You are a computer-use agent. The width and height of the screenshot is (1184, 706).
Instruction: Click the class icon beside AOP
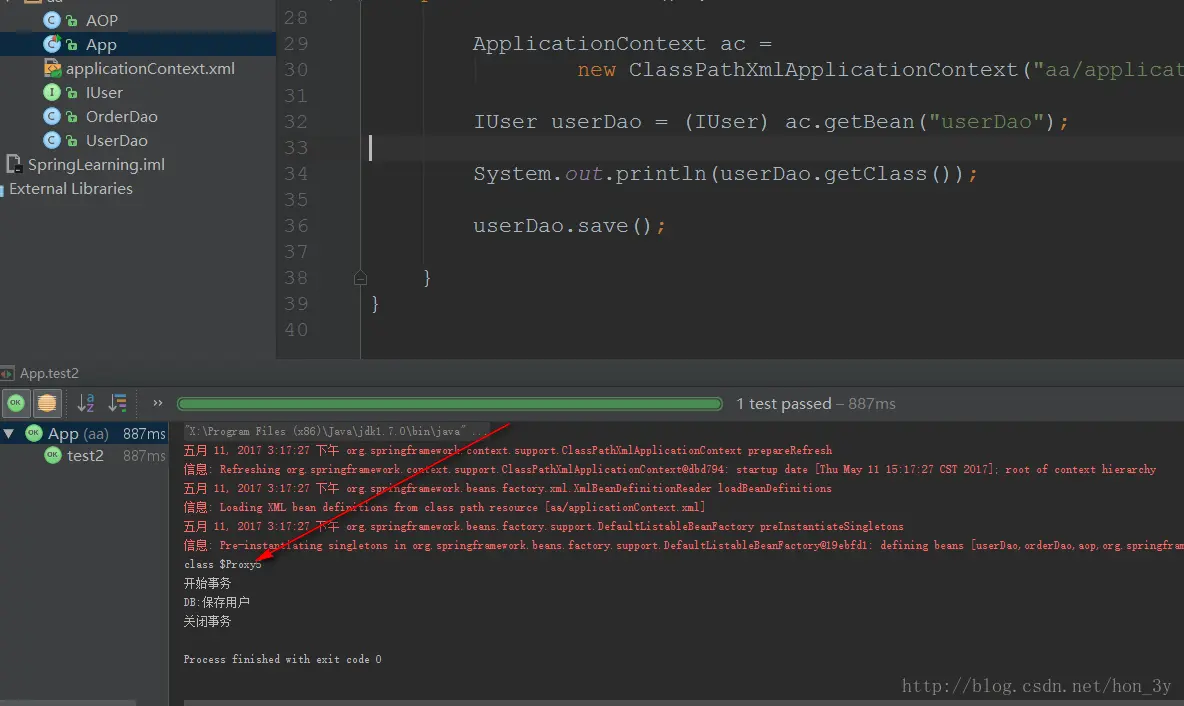pos(51,20)
